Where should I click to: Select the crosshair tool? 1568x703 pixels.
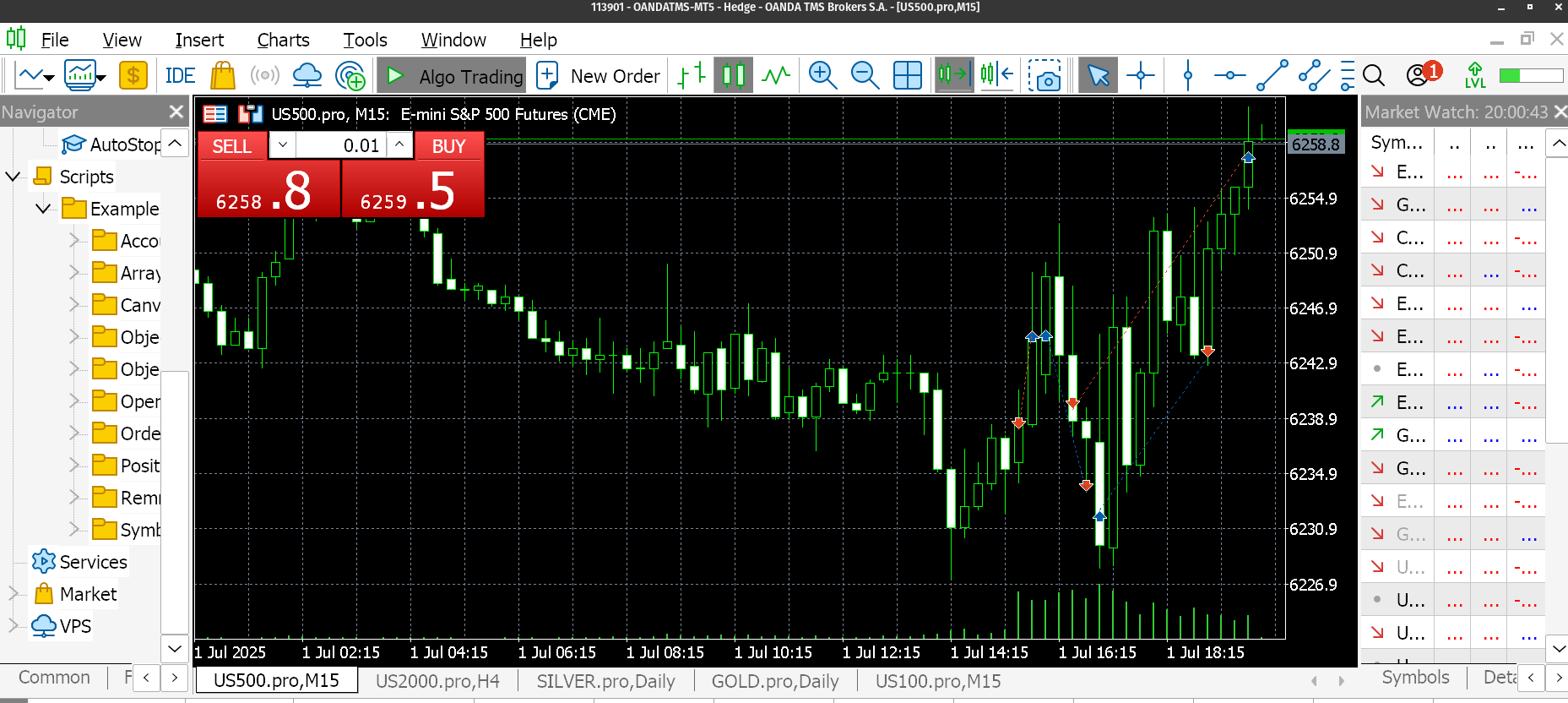pos(1141,76)
